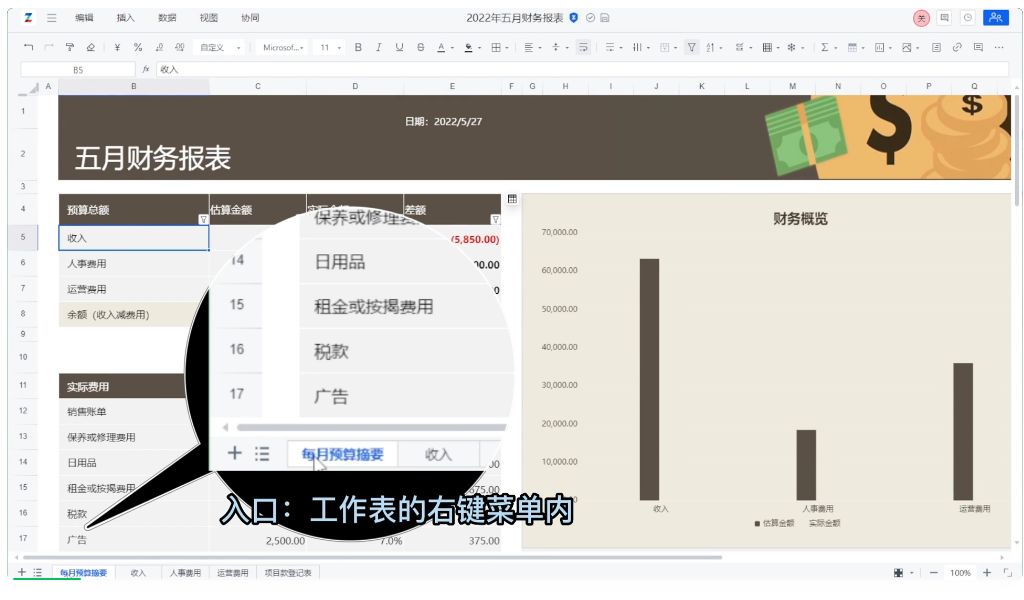Open the 协同 menu
Viewport: 1024px width, 600px height.
click(x=250, y=18)
